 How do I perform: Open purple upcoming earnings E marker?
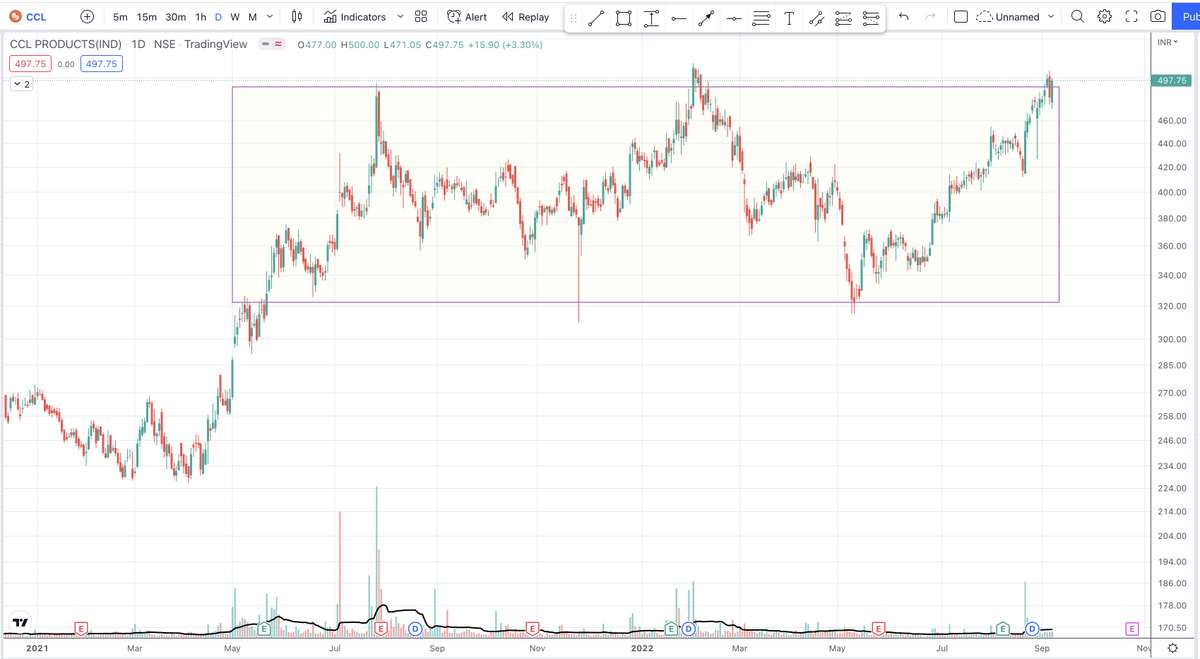1132,629
